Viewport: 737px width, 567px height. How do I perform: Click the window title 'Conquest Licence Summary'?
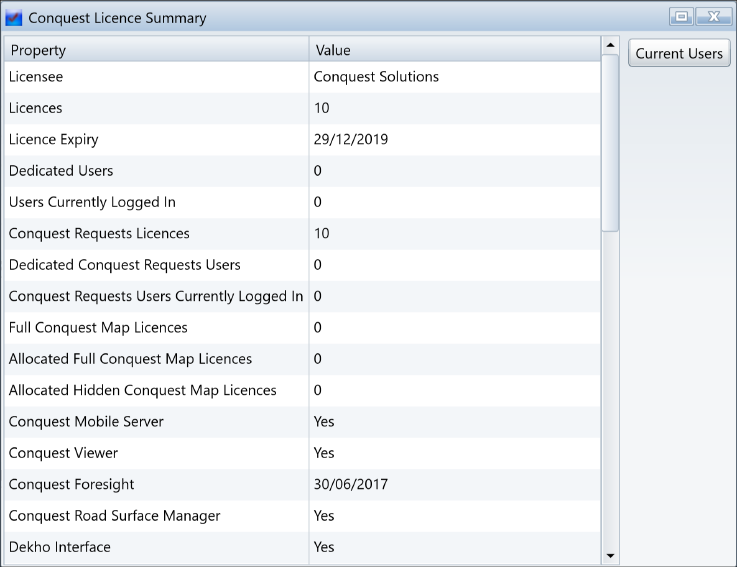tap(117, 18)
